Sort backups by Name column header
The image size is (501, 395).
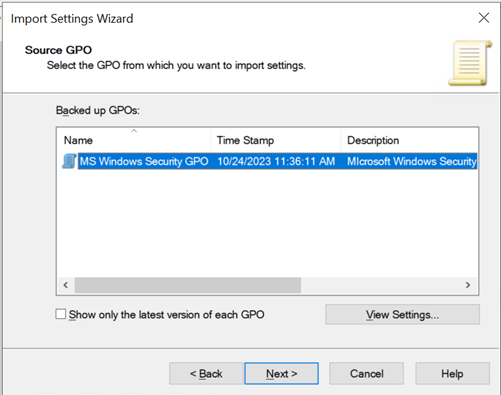pos(134,141)
